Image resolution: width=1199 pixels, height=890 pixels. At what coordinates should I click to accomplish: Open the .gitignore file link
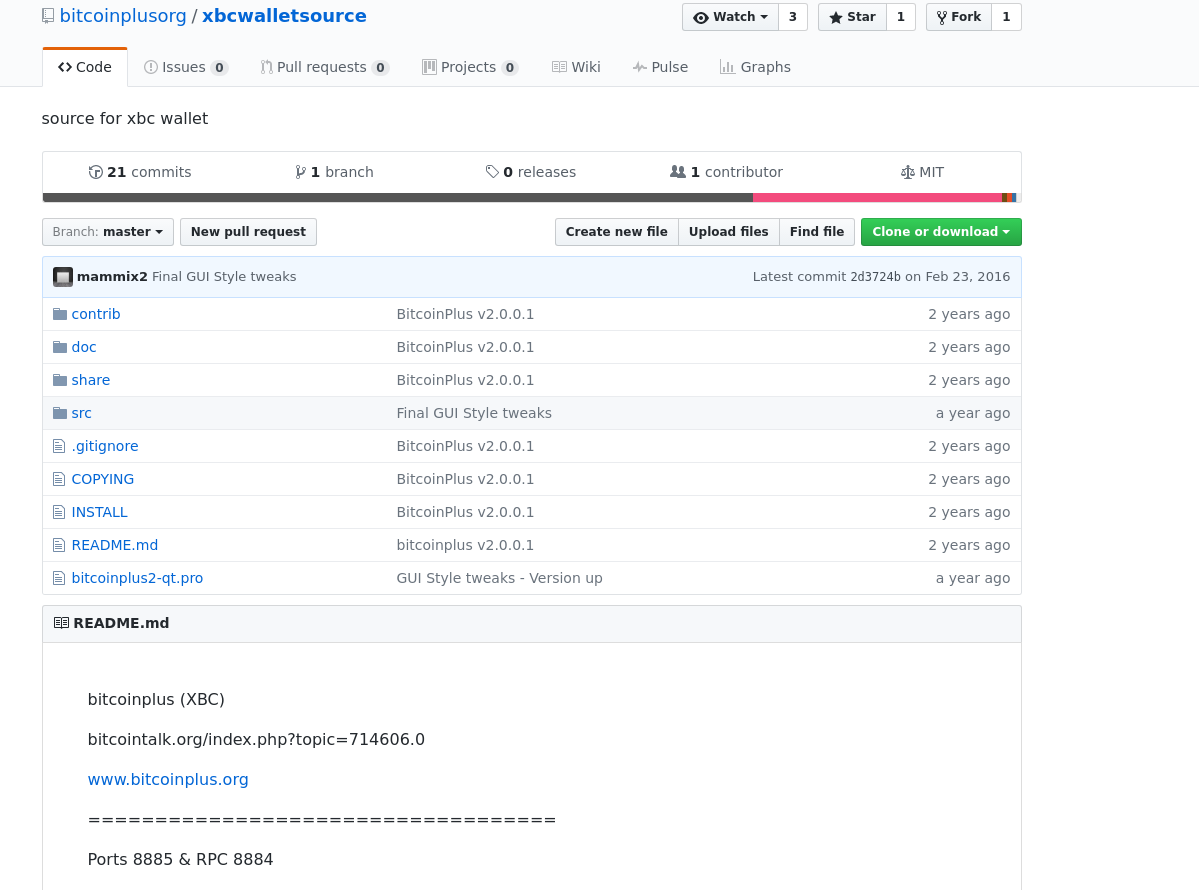[105, 446]
